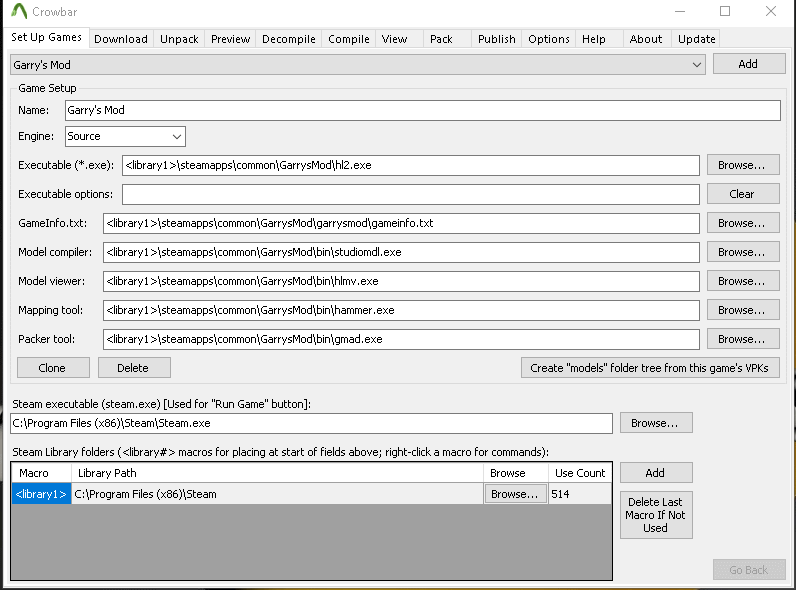Open the Publish tab
Screen dimensions: 796x590
pyautogui.click(x=496, y=39)
